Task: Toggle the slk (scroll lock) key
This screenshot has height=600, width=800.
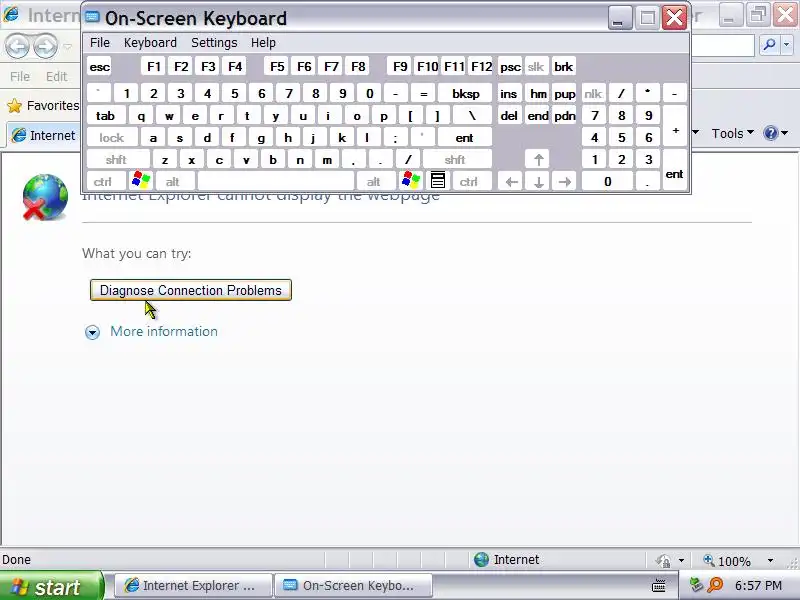Action: point(536,67)
